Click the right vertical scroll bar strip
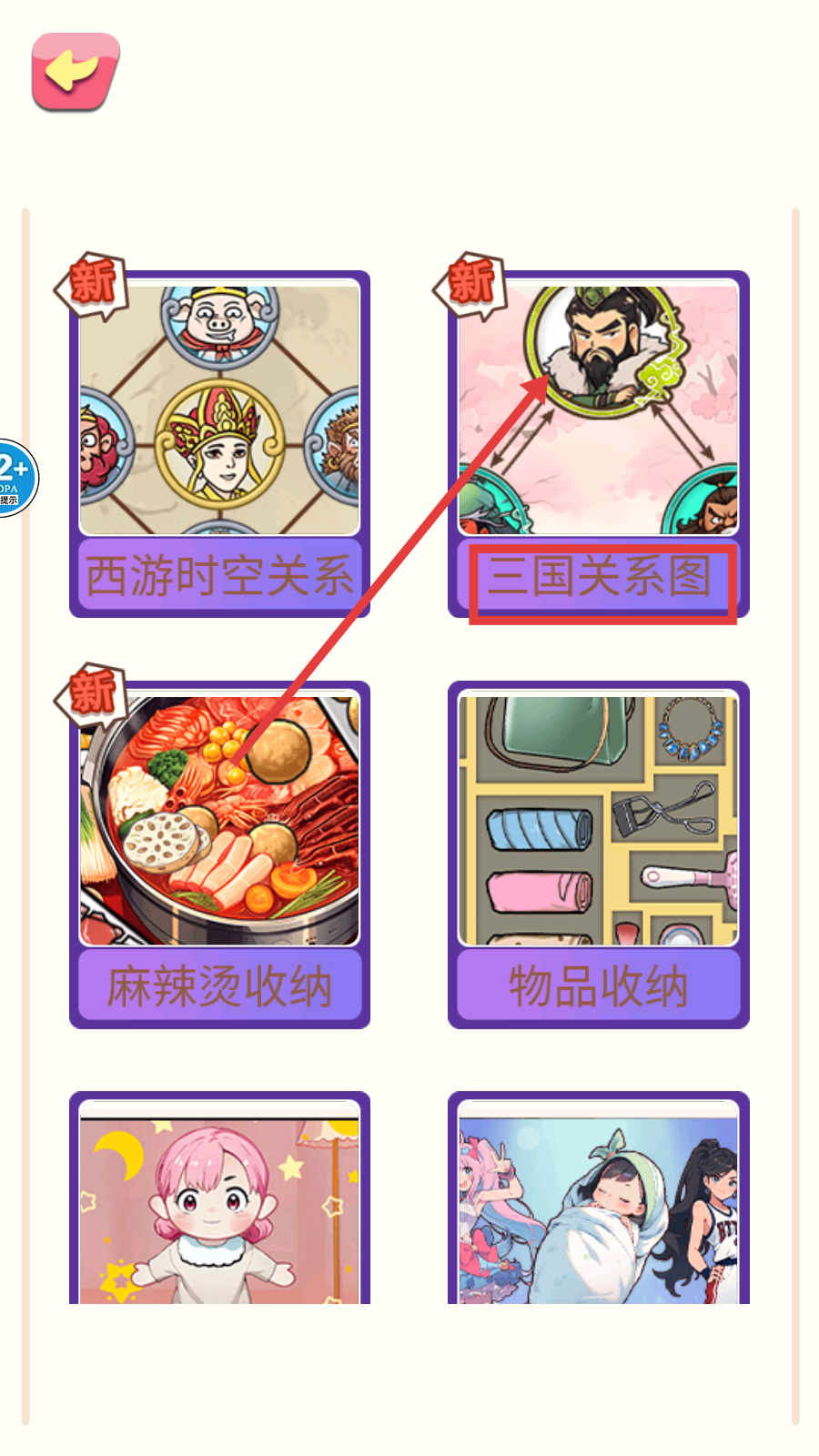Screen dimensions: 819x1456 click(795, 816)
